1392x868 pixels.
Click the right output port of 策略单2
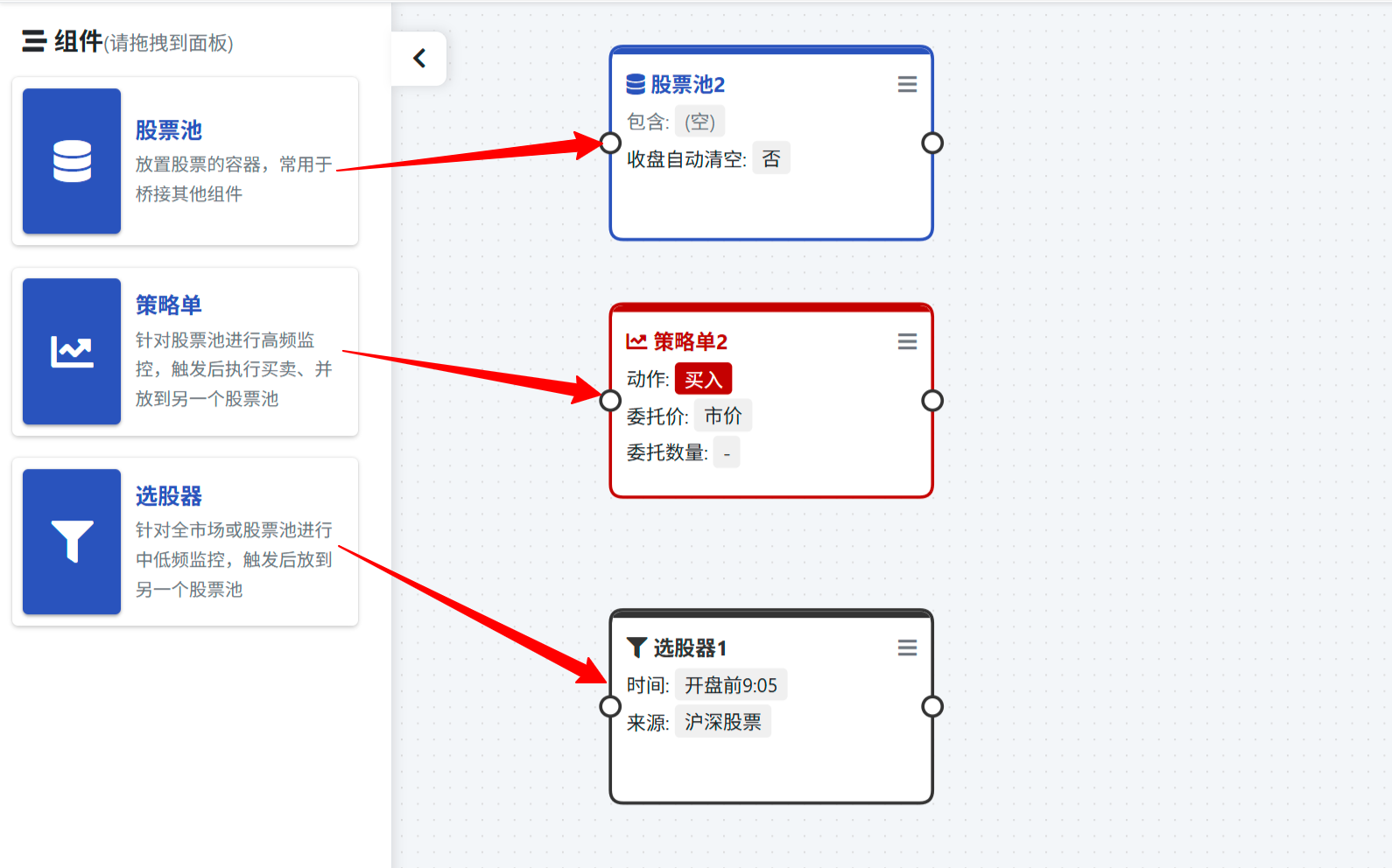coord(932,401)
